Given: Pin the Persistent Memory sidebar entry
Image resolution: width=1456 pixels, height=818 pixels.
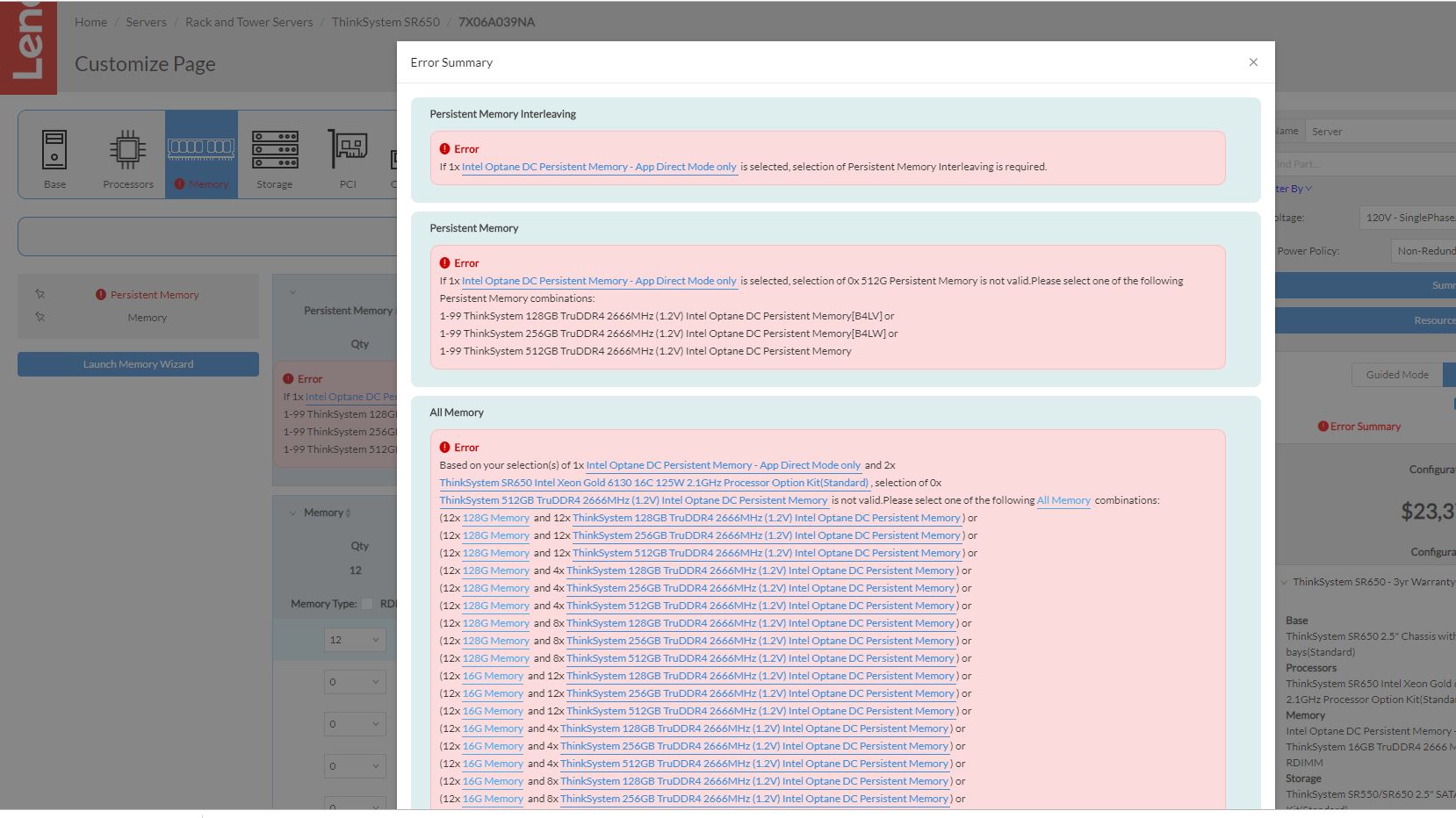Looking at the screenshot, I should [x=40, y=294].
